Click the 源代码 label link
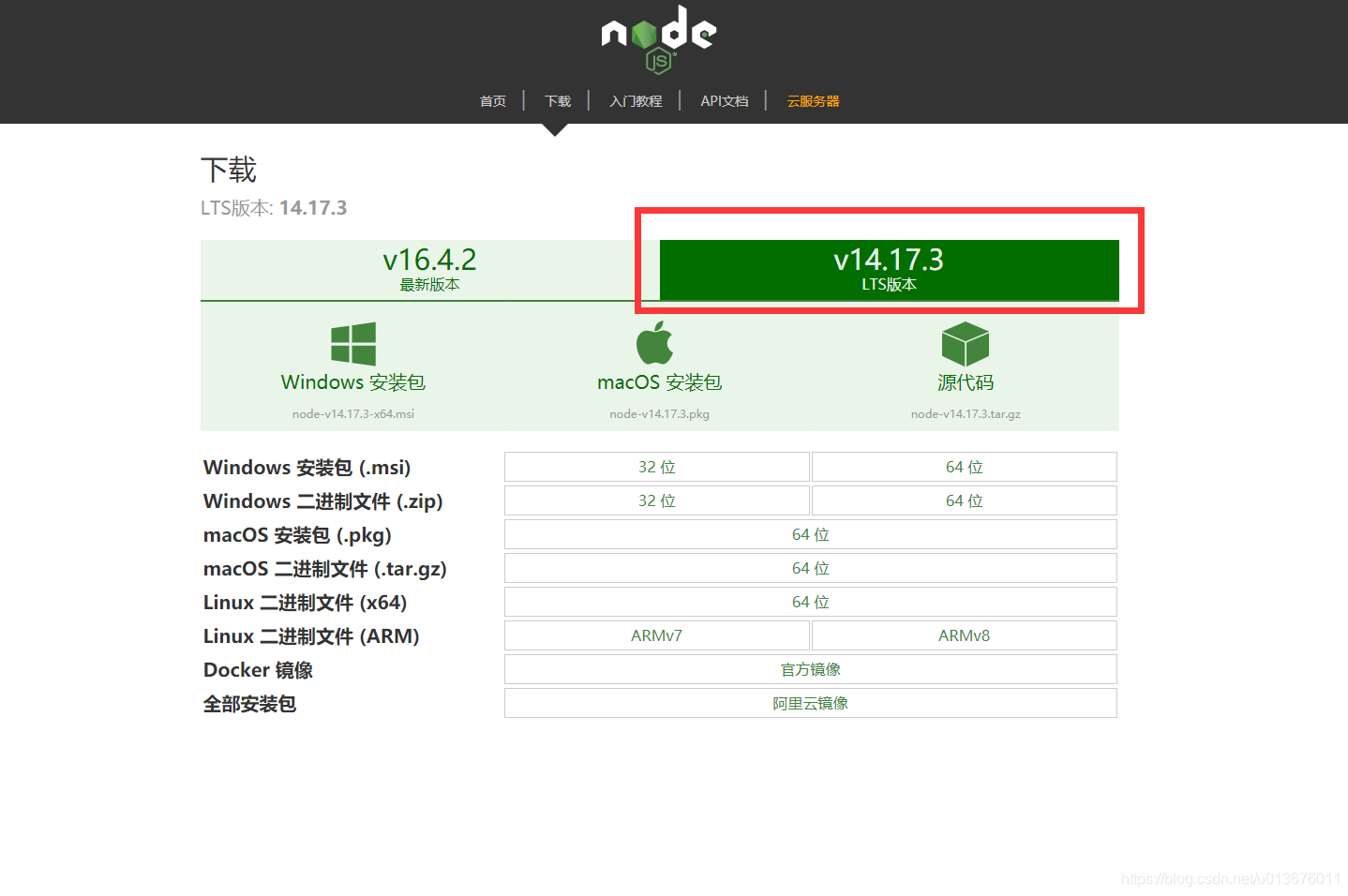1348x896 pixels. 966,382
